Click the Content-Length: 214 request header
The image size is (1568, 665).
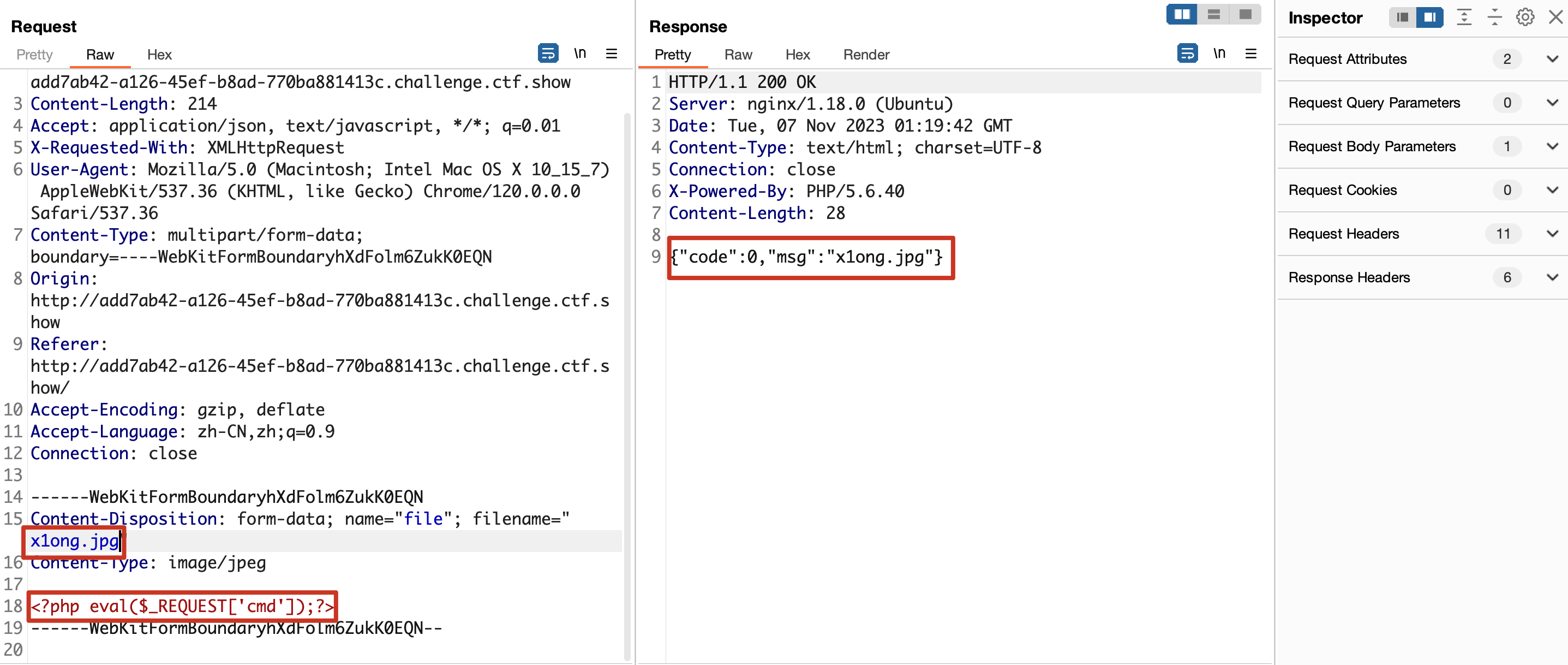coord(123,104)
